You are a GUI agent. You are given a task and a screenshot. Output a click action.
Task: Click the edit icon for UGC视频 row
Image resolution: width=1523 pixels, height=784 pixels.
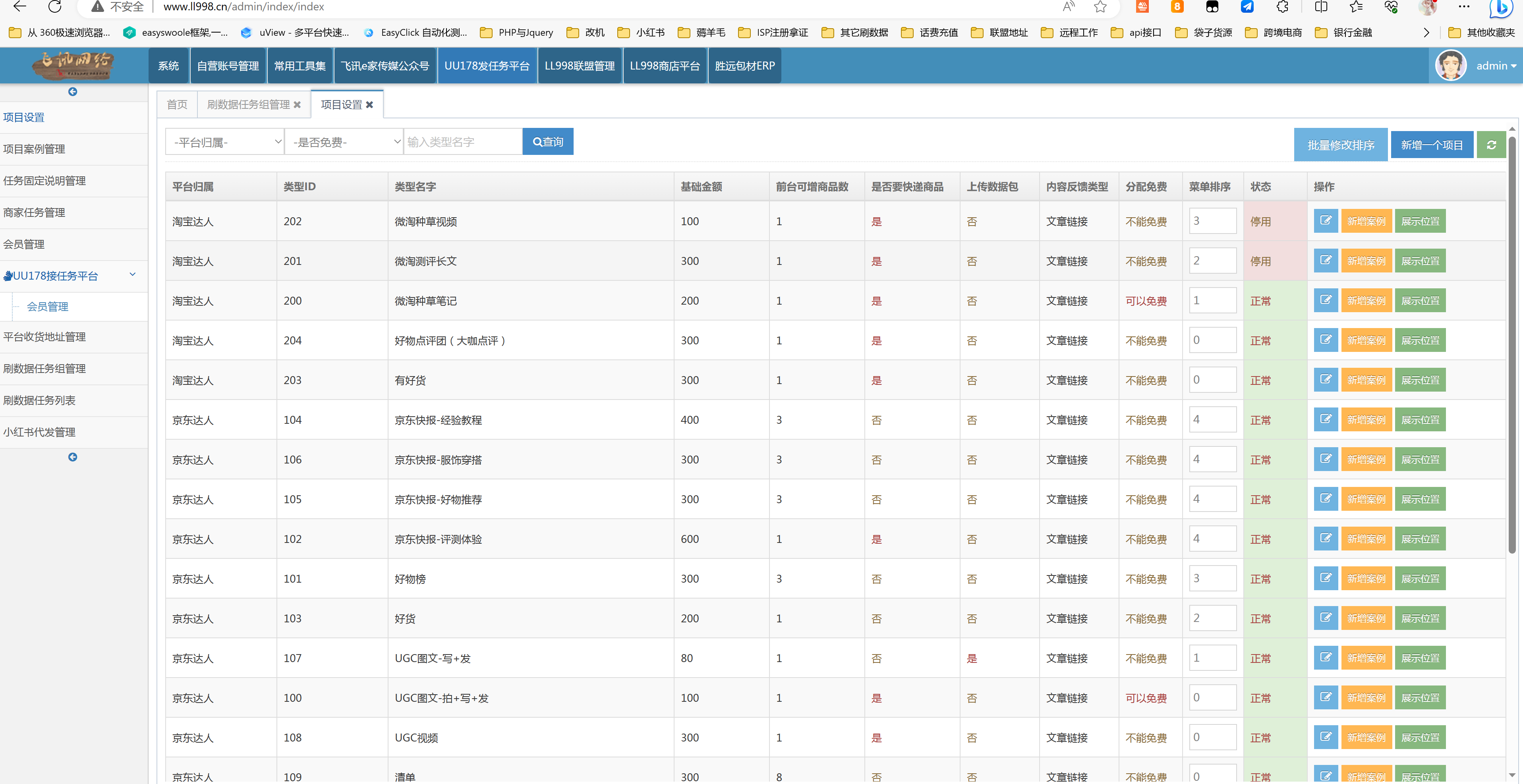click(x=1326, y=737)
